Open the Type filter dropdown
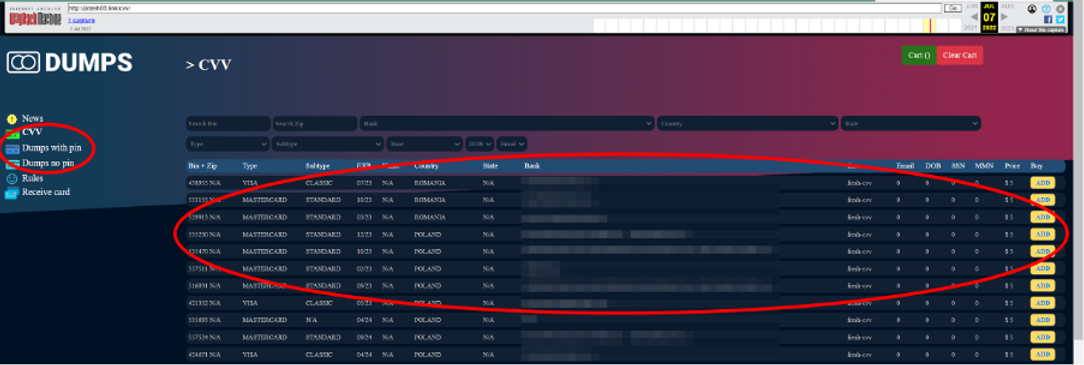The image size is (1084, 365). (227, 144)
